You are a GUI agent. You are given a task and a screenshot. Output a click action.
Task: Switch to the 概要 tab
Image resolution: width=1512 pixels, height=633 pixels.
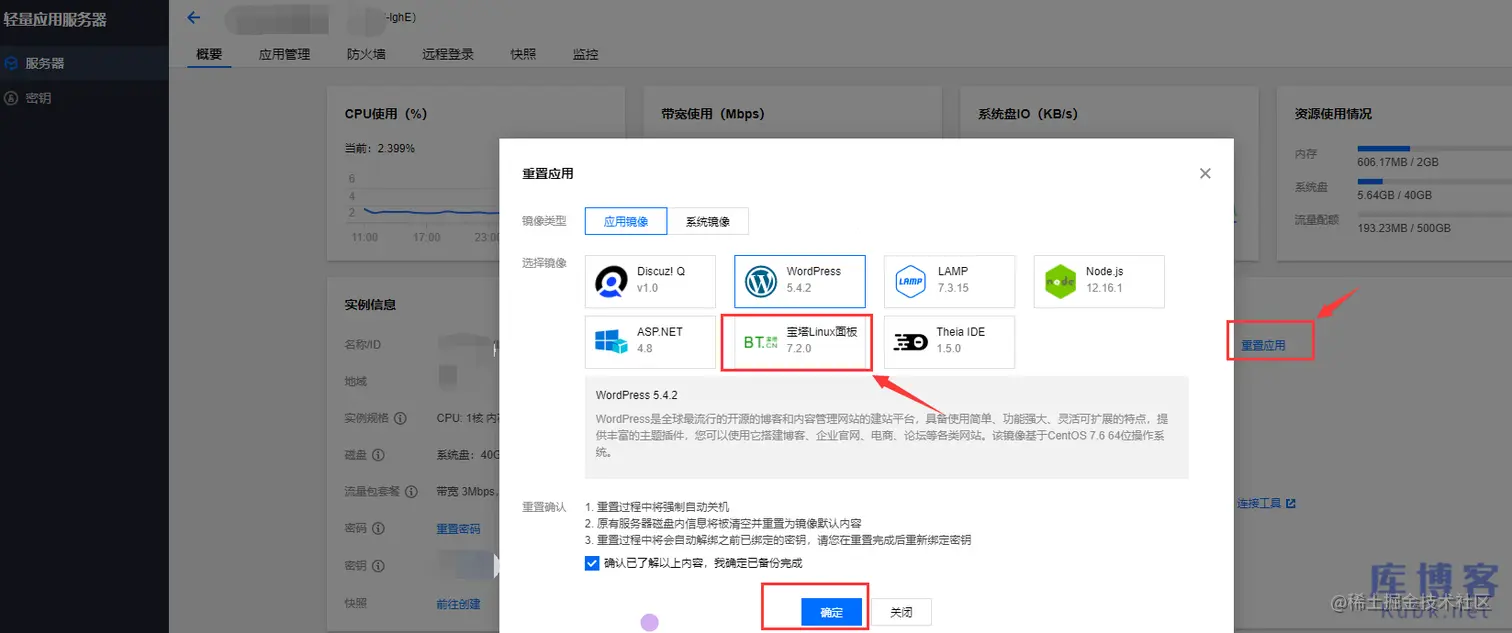(209, 55)
